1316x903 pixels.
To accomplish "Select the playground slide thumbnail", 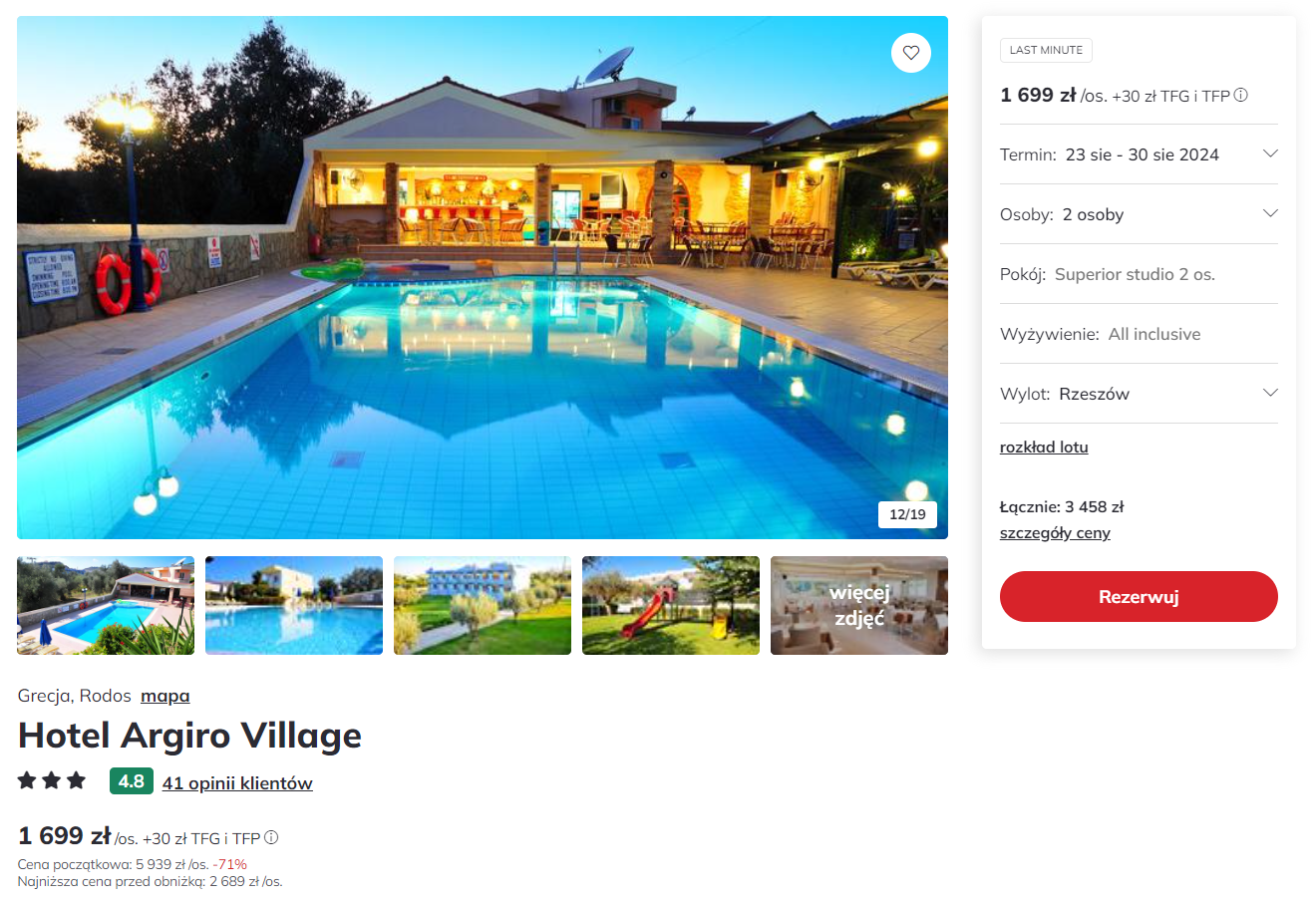I will [671, 606].
